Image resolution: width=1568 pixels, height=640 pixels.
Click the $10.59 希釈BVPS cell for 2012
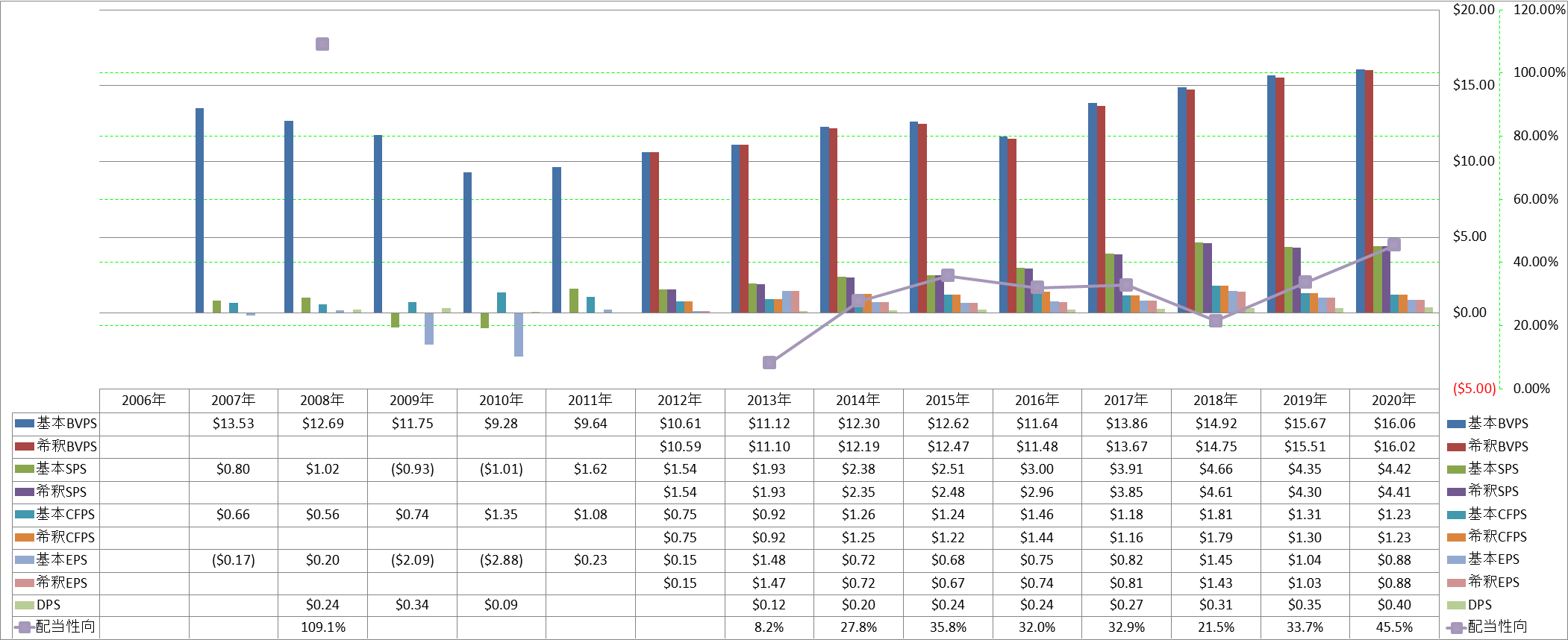(x=680, y=447)
